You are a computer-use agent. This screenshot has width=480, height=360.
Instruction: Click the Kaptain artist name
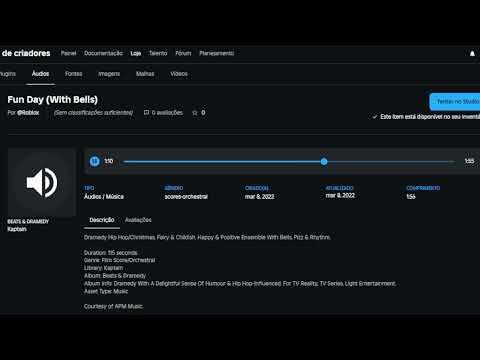(17, 229)
